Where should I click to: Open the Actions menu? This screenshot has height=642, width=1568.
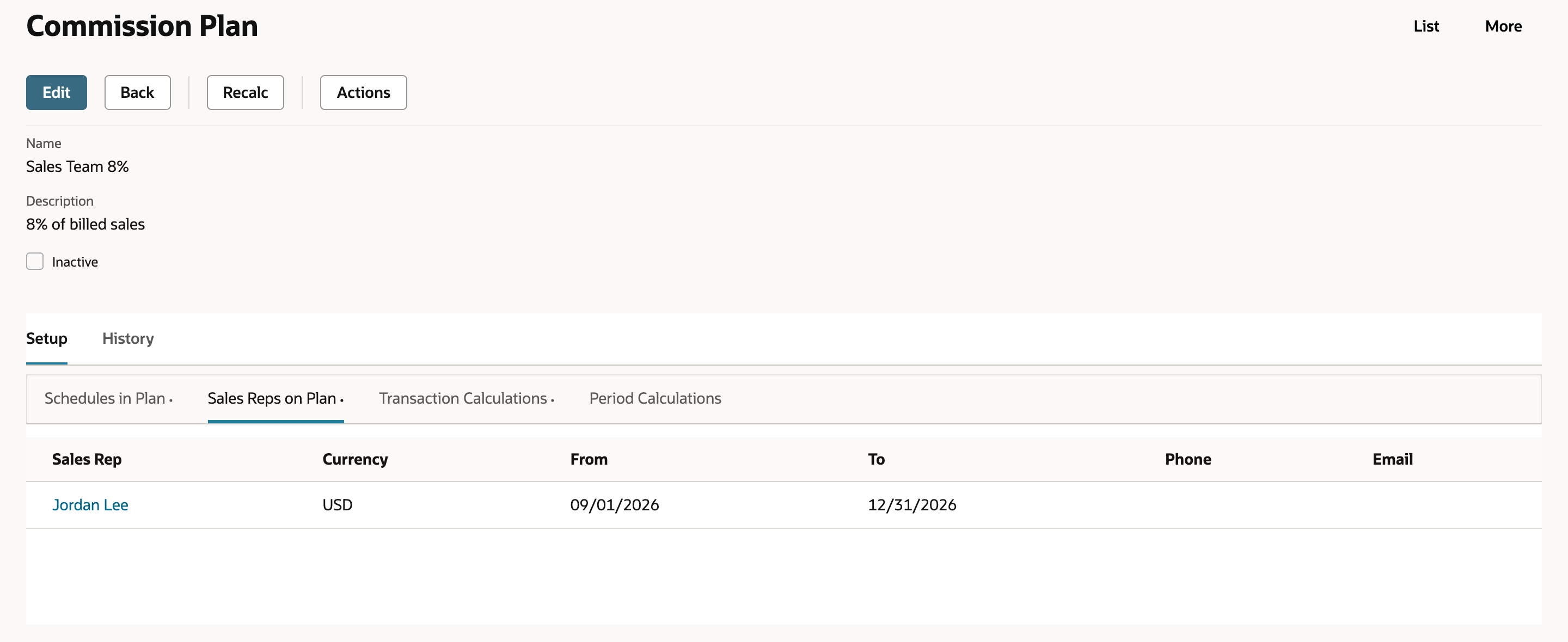click(363, 92)
